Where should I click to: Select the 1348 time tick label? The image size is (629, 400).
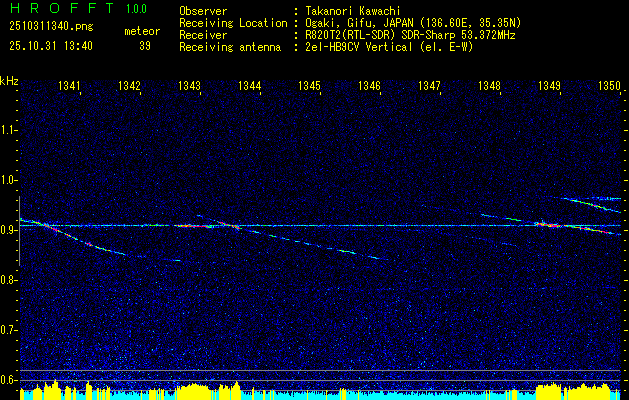(x=489, y=86)
